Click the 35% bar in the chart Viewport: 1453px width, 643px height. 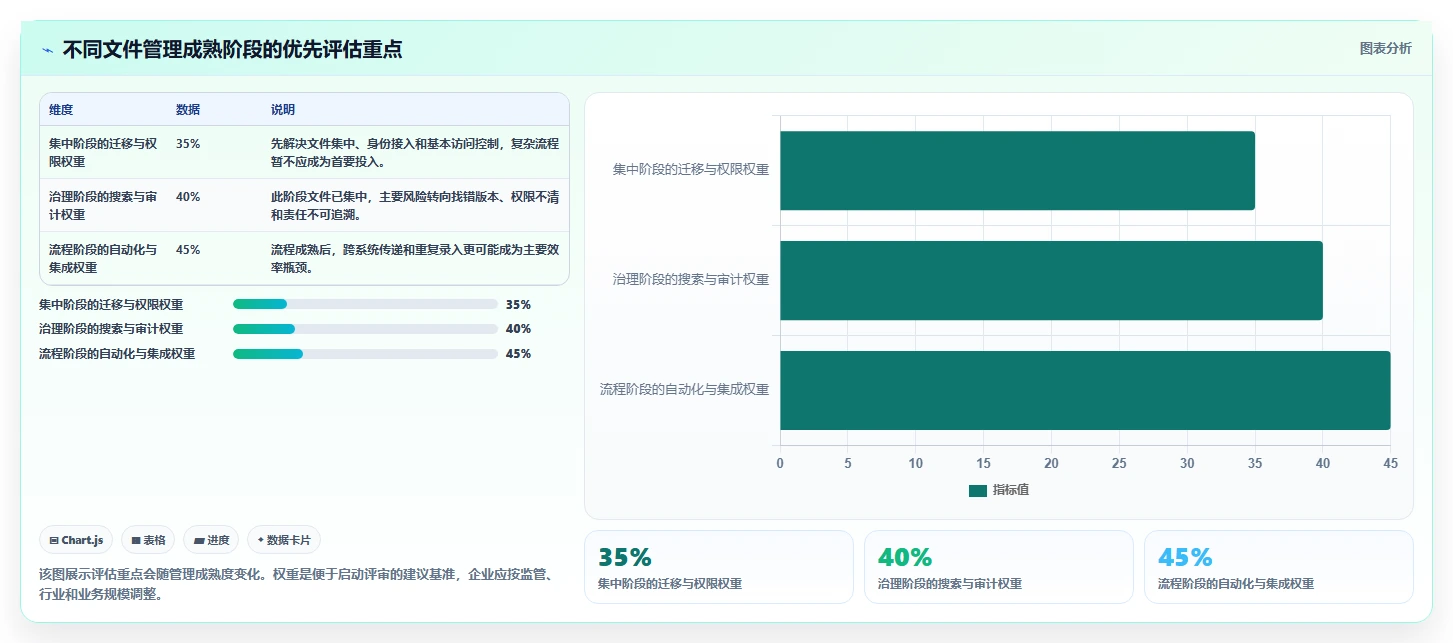[x=1017, y=170]
